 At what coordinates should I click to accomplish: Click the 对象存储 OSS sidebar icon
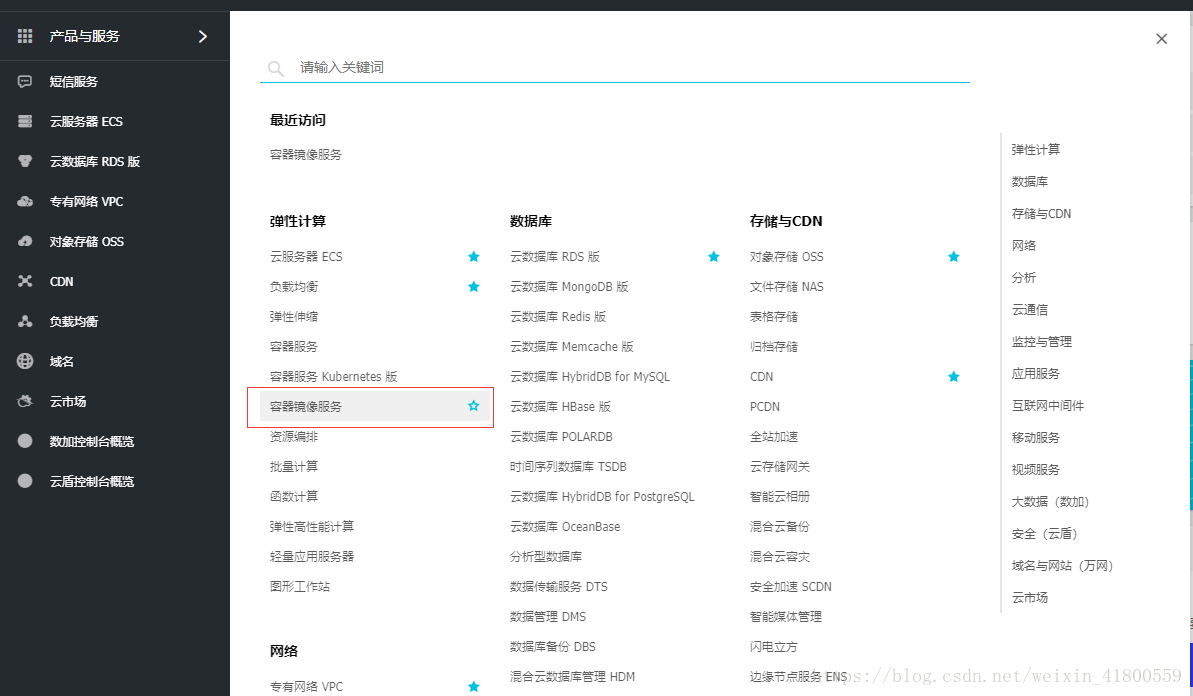[x=25, y=241]
